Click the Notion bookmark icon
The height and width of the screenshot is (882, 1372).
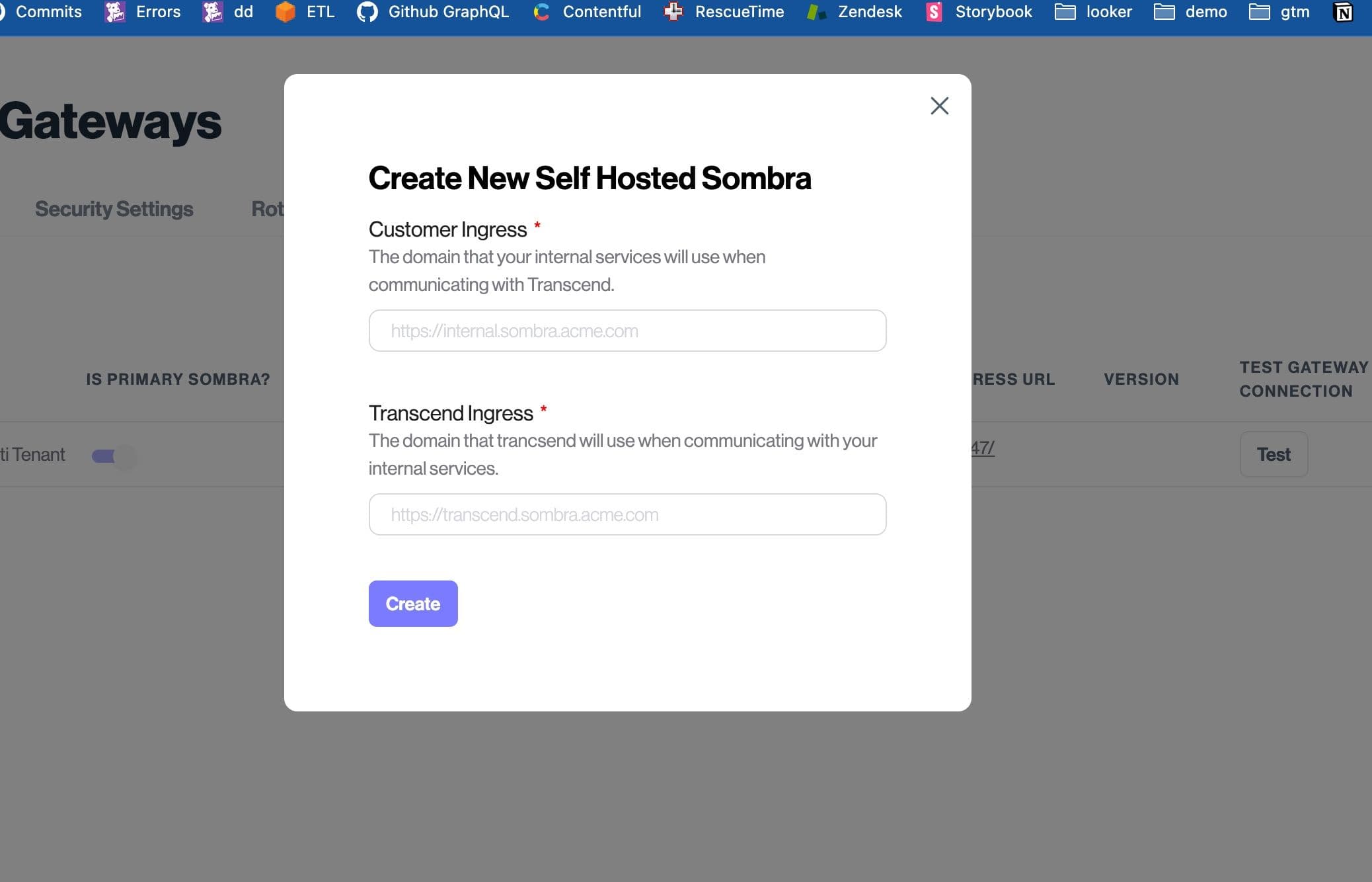[1343, 12]
